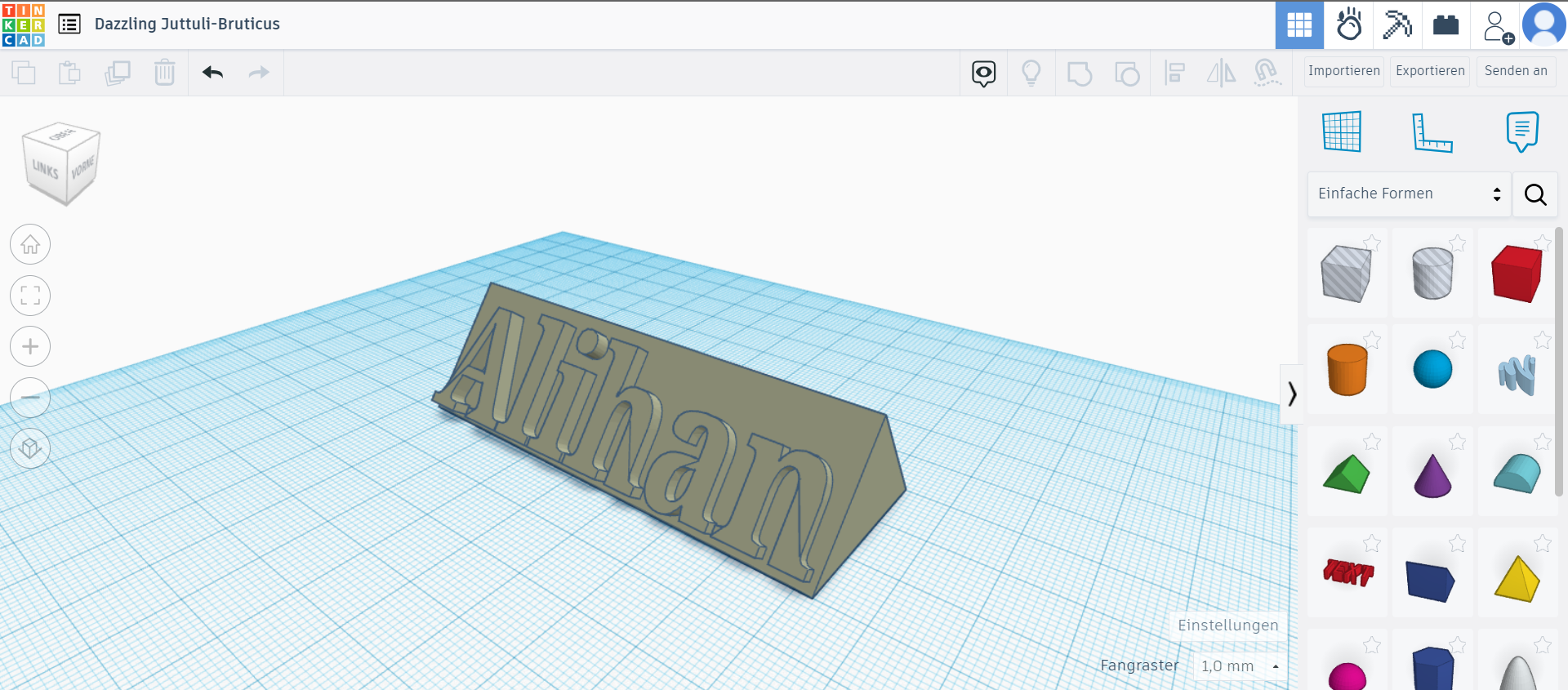
Task: Click the Home view button
Action: coord(30,244)
